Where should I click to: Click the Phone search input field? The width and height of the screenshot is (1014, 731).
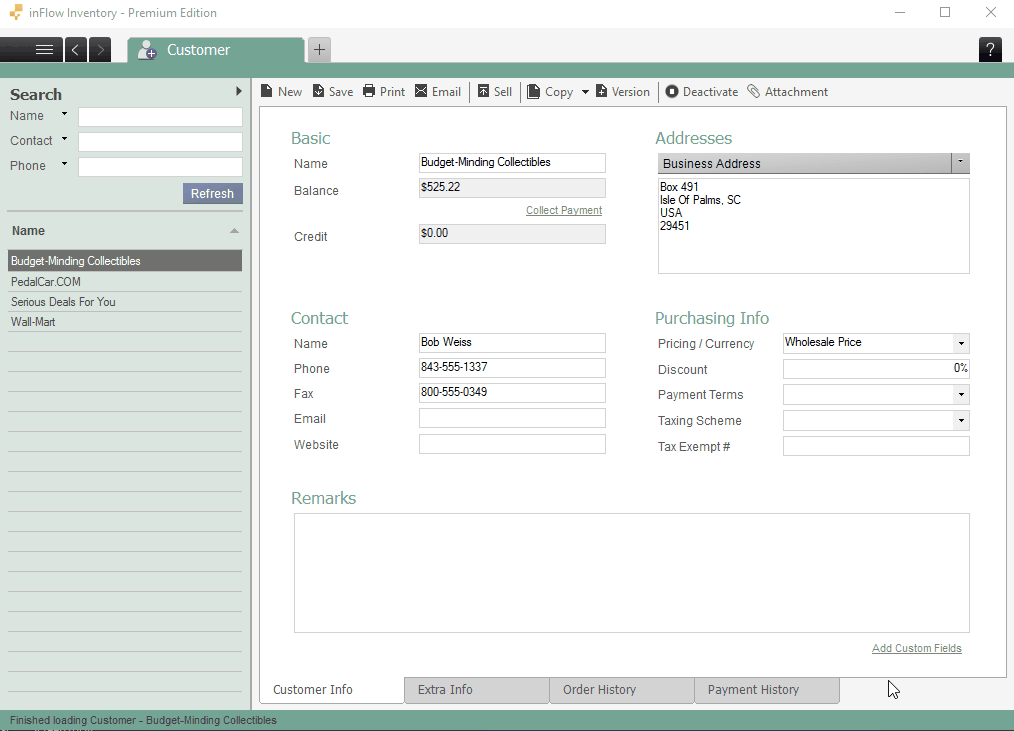(x=160, y=167)
